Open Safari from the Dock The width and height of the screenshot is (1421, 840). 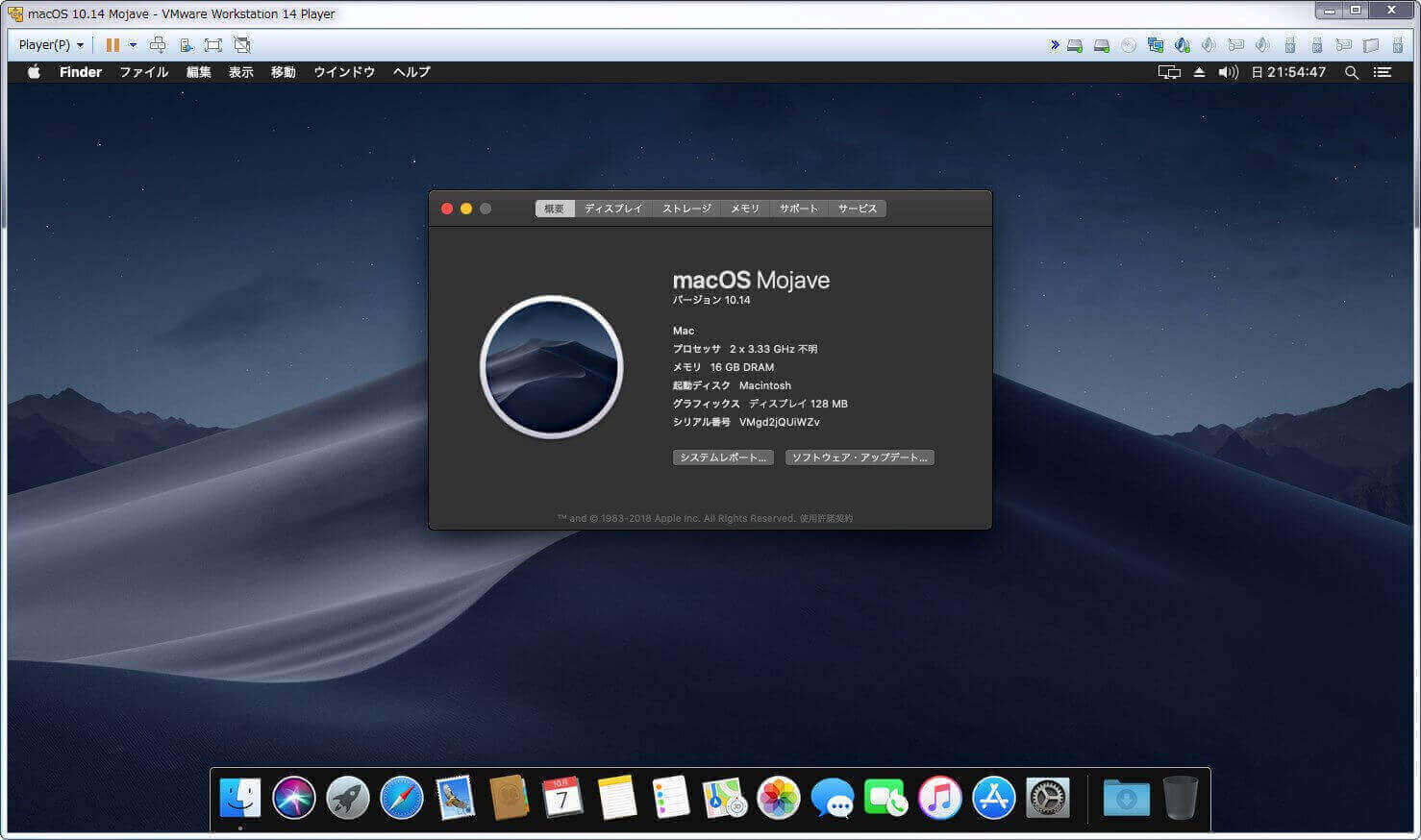(402, 798)
